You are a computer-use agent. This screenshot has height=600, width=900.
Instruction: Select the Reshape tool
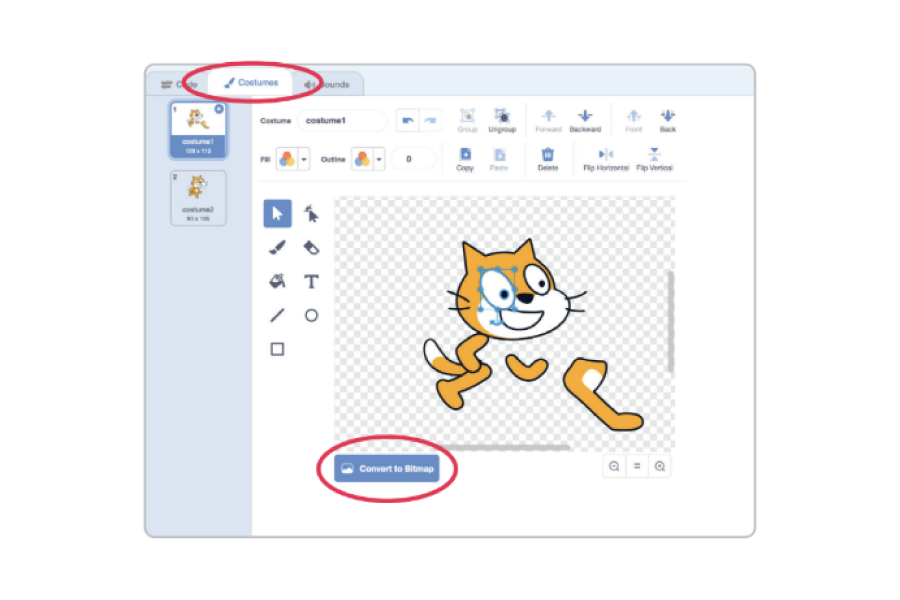click(312, 214)
